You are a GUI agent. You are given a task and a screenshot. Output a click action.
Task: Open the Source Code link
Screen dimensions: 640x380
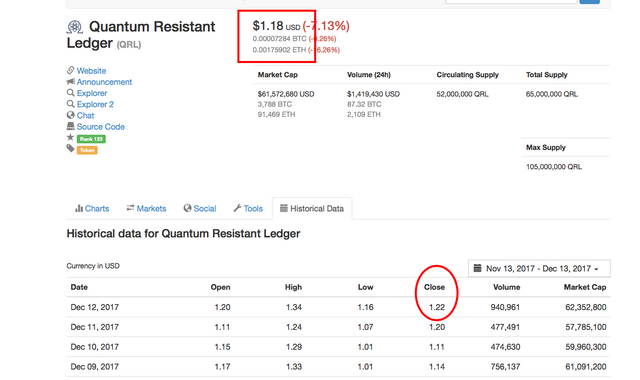click(101, 127)
